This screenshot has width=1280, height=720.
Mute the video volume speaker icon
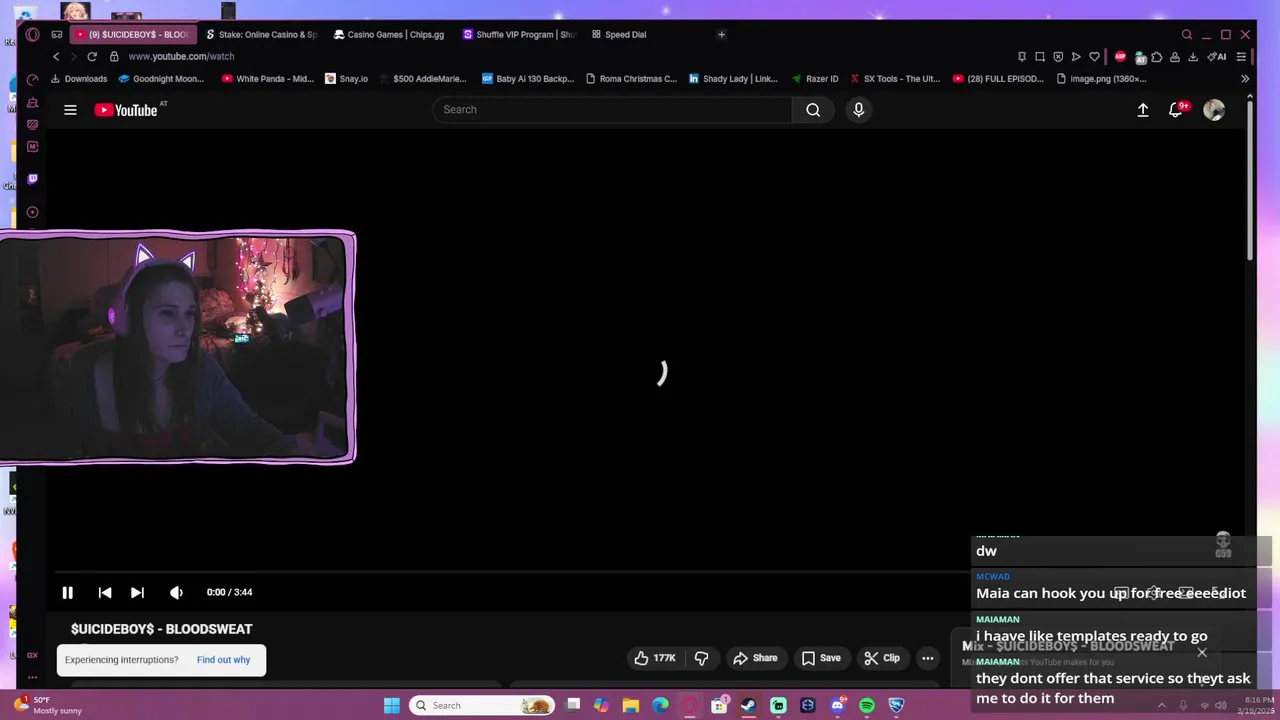[x=176, y=592]
